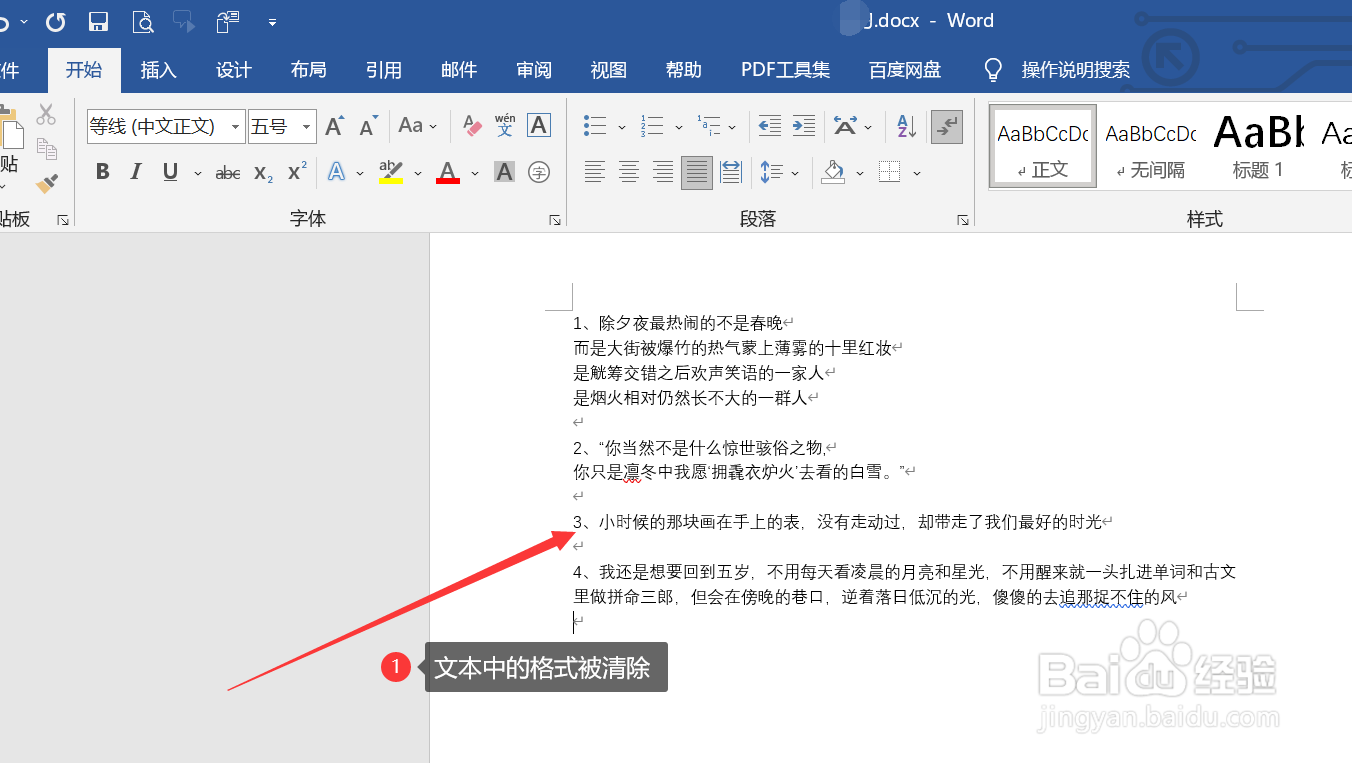Click the Multilevel List icon
The height and width of the screenshot is (763, 1352).
point(708,126)
